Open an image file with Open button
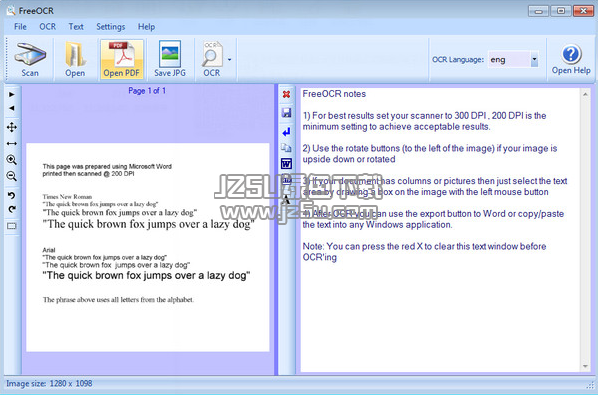Screen dimensions: 598x395 75,59
